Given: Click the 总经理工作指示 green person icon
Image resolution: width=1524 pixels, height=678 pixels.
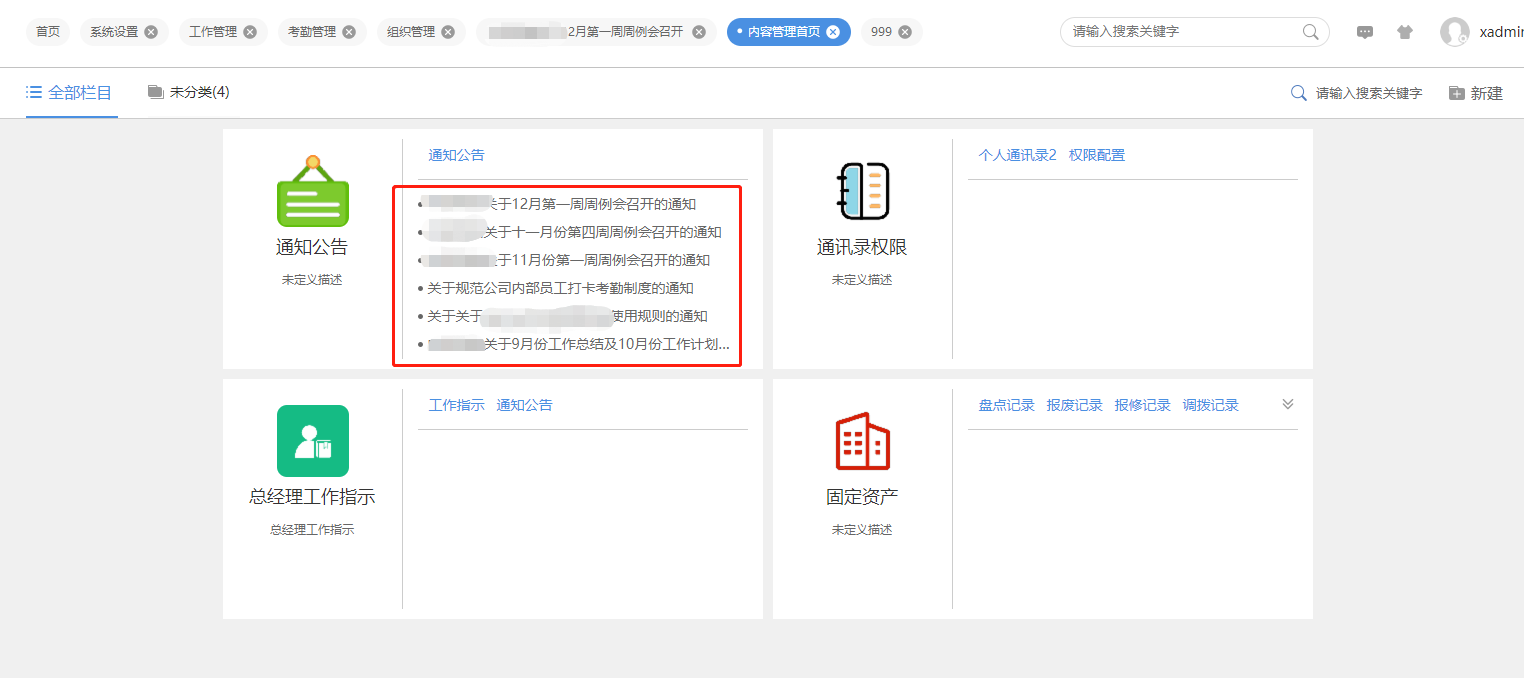Looking at the screenshot, I should [312, 441].
